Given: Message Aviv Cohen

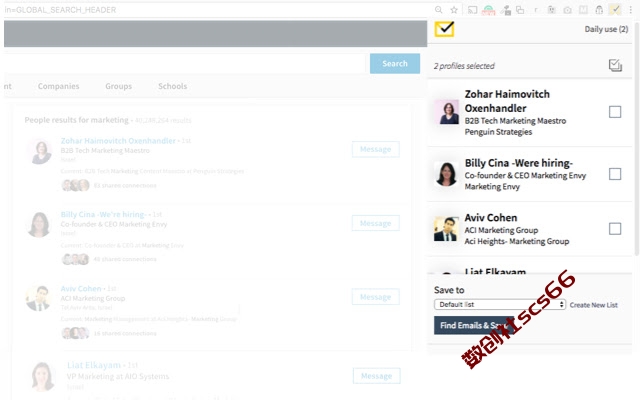Looking at the screenshot, I should pos(376,297).
